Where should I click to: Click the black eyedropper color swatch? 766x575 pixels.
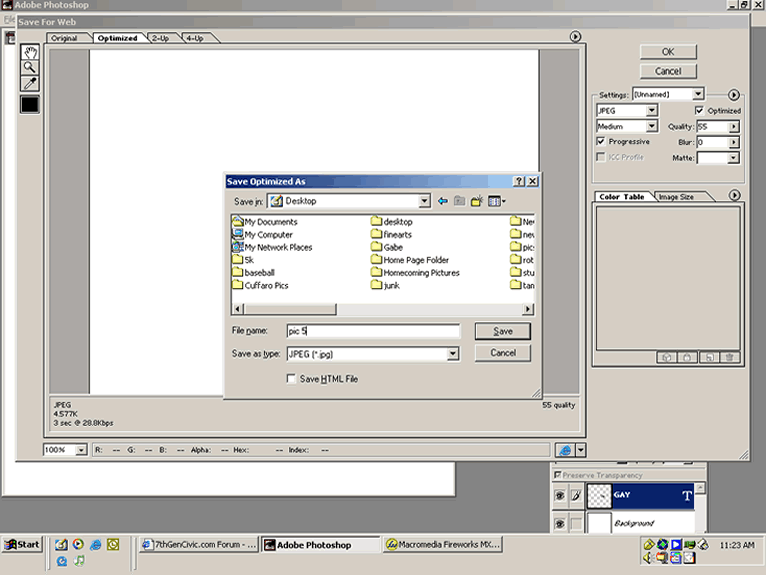pyautogui.click(x=30, y=104)
